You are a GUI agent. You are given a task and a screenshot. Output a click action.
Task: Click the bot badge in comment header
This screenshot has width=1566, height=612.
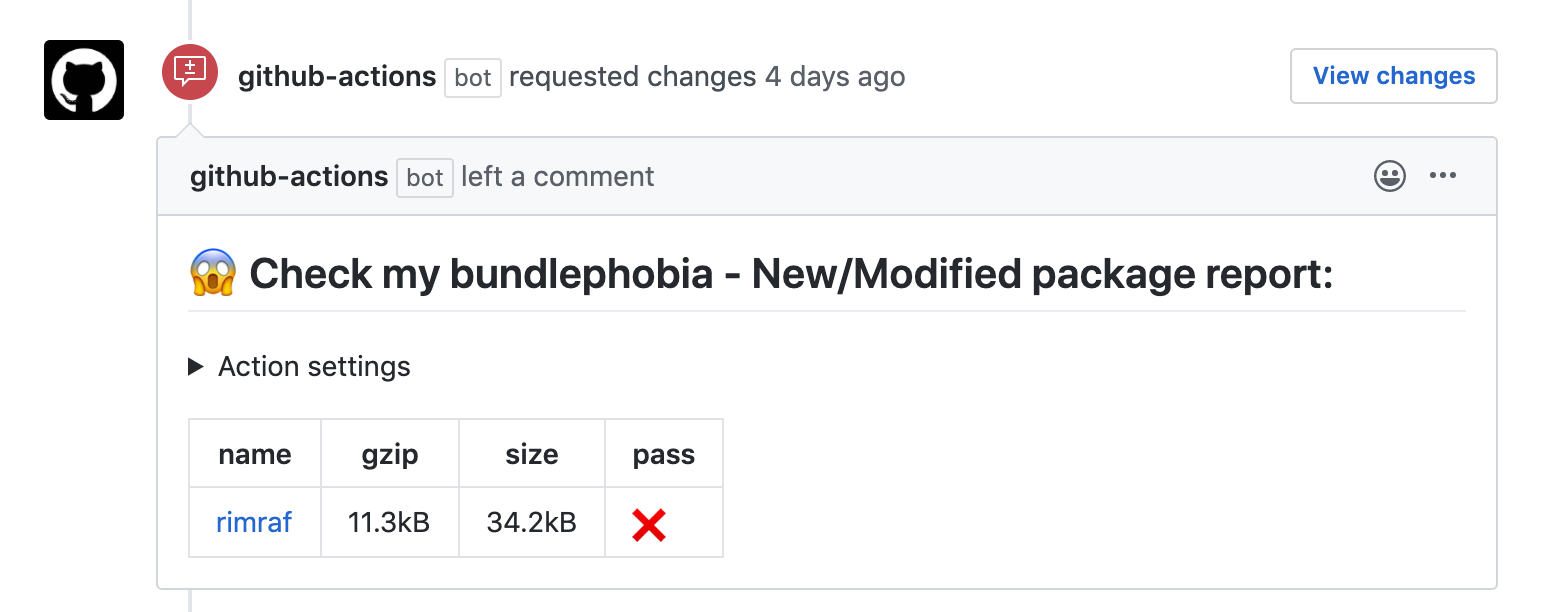coord(425,178)
